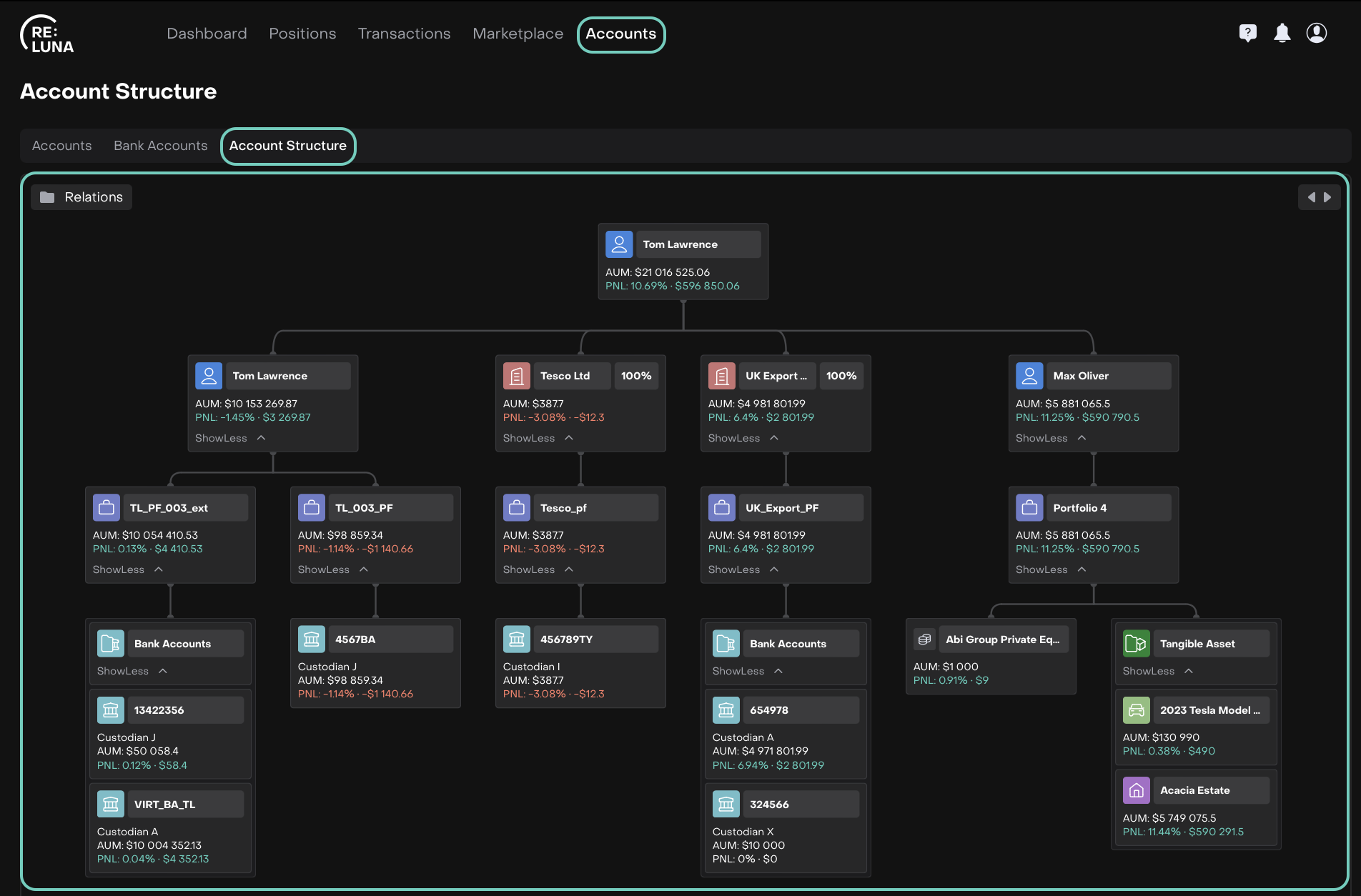Collapse TL_PF_003_ext using ShowLess
This screenshot has height=896, width=1361.
[127, 569]
